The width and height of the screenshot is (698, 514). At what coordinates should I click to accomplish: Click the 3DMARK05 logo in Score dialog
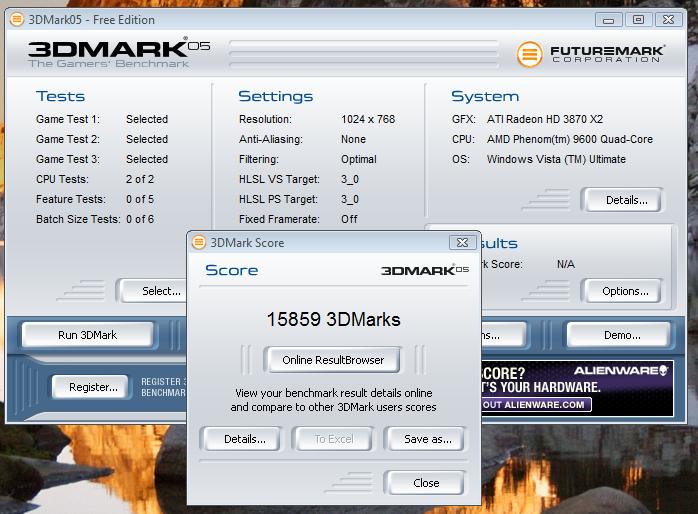[x=425, y=270]
